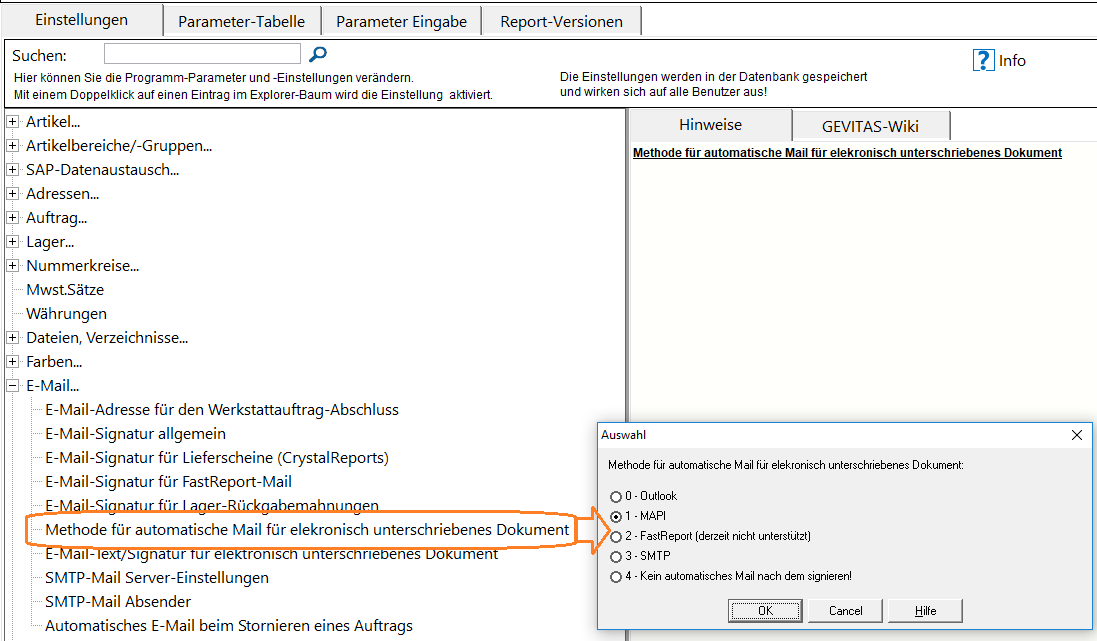Close the Auswahl dialog with X
This screenshot has height=641, width=1097.
tap(1077, 435)
